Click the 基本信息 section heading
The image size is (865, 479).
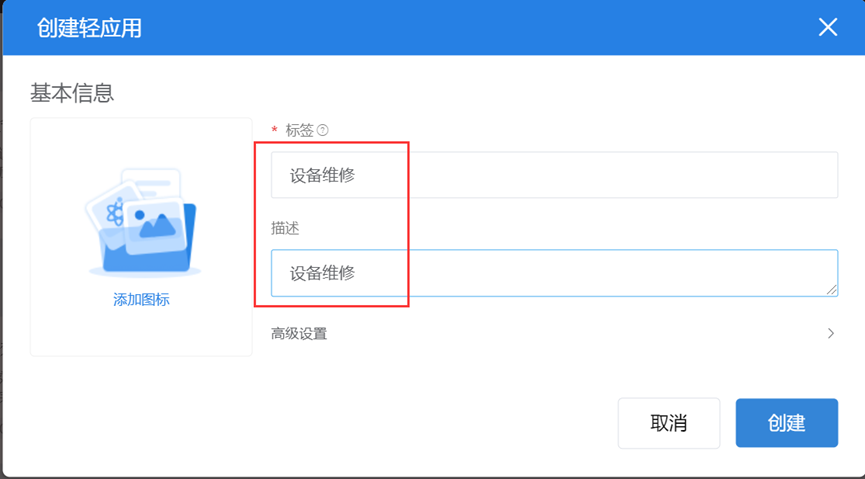(72, 93)
